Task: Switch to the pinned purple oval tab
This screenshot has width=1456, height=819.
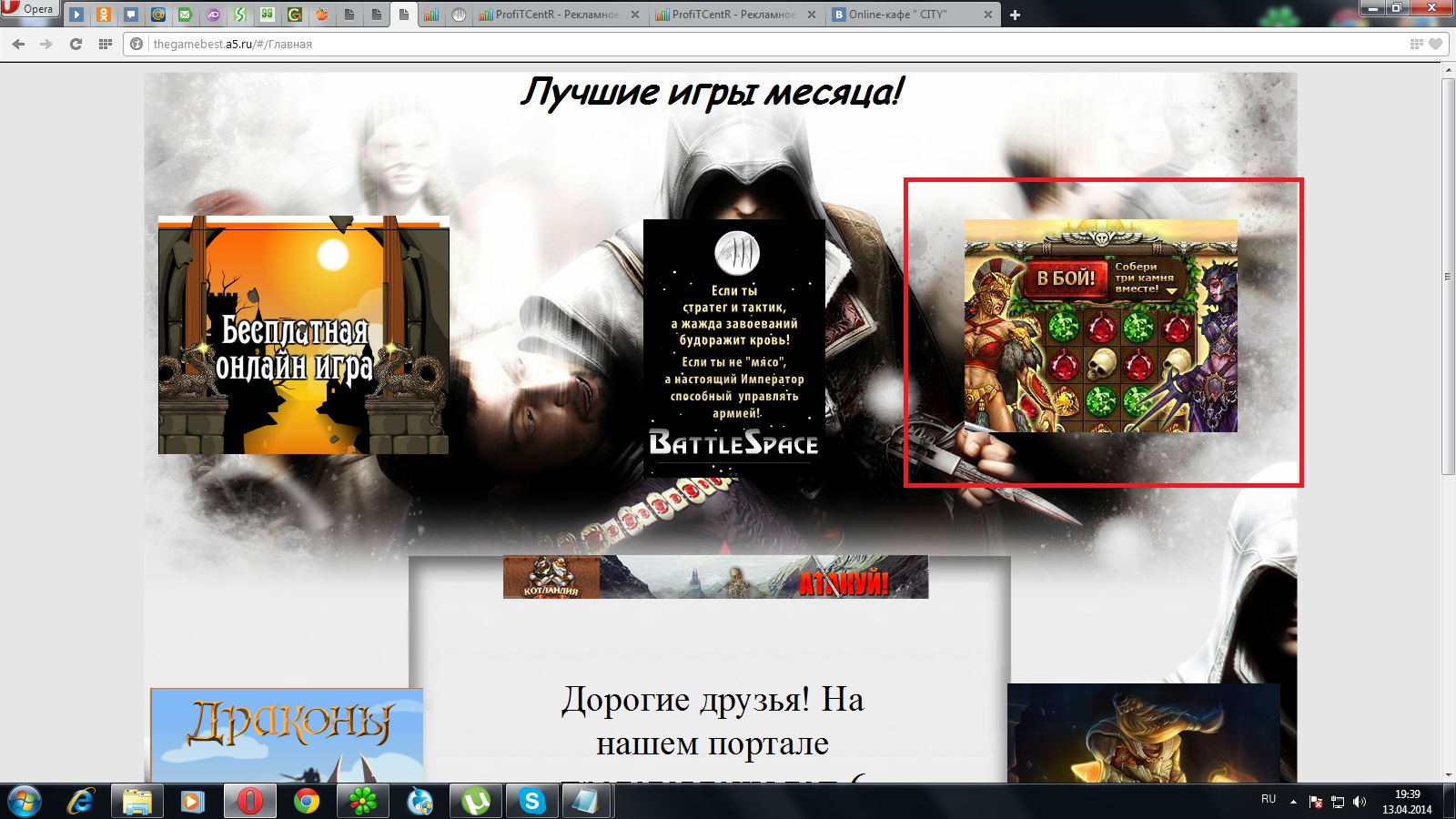Action: pos(213,15)
